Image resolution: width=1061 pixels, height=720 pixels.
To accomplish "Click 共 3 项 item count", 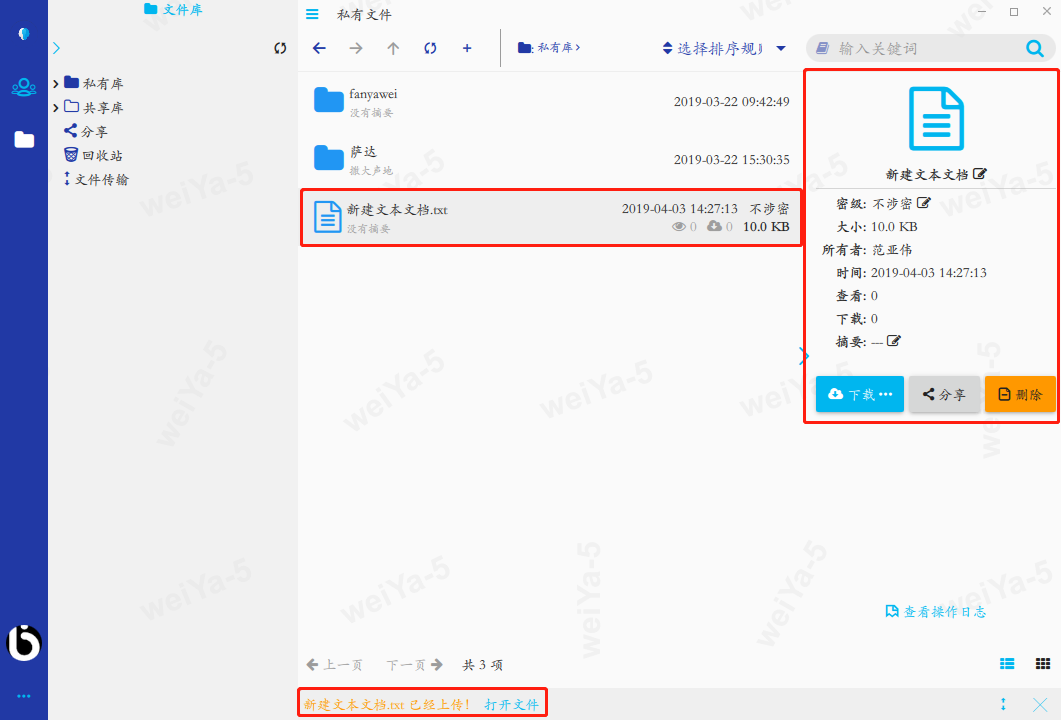I will point(482,665).
